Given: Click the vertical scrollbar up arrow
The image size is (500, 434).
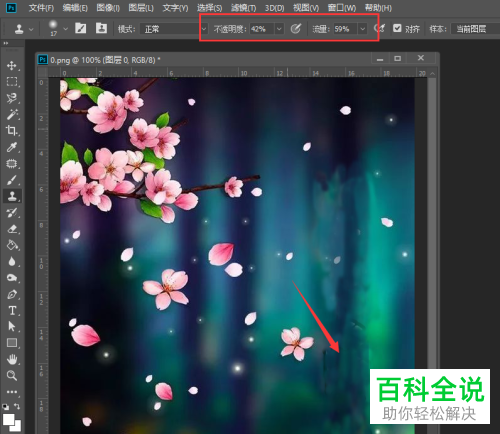Looking at the screenshot, I should point(432,73).
